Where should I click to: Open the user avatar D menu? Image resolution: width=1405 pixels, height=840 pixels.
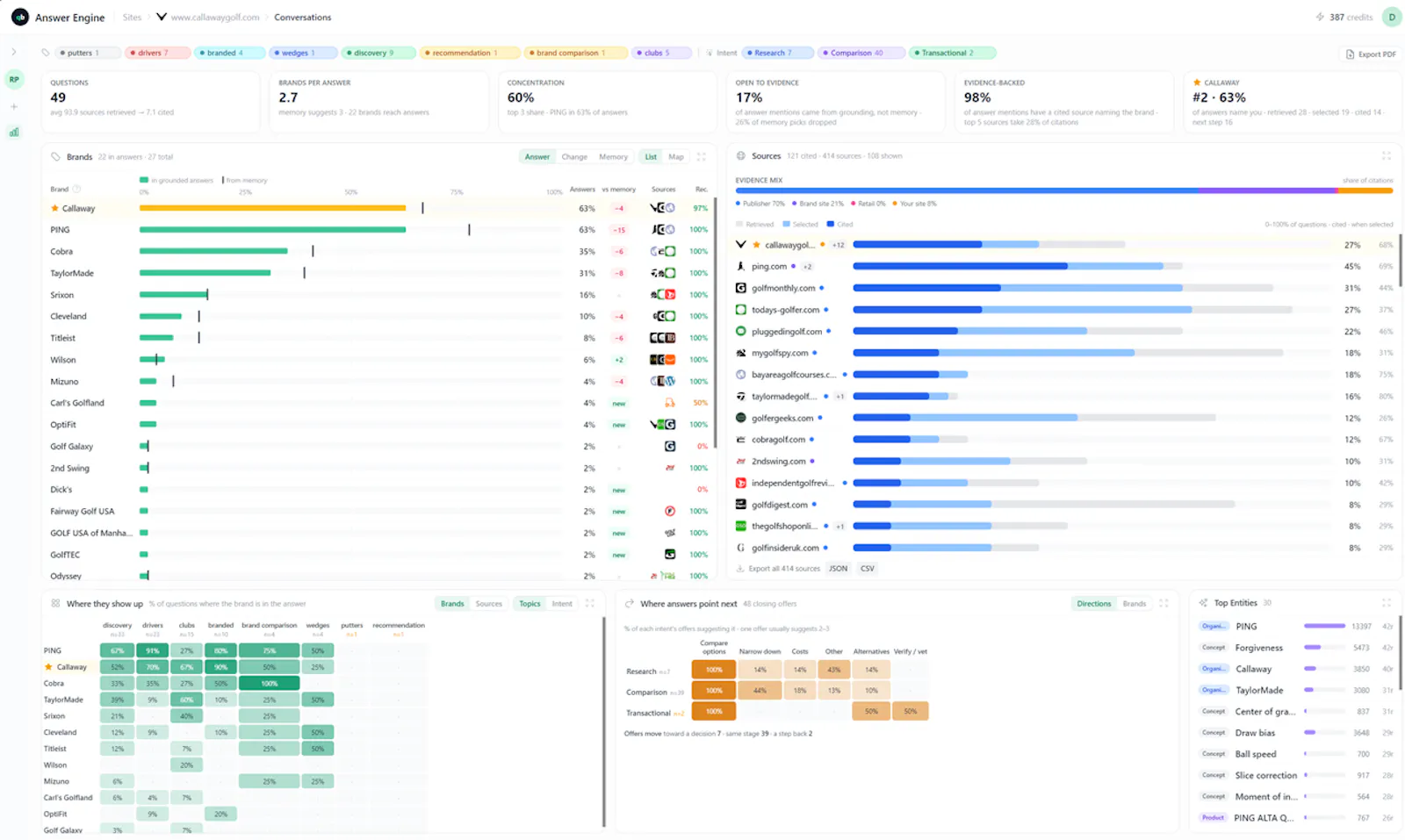1391,17
